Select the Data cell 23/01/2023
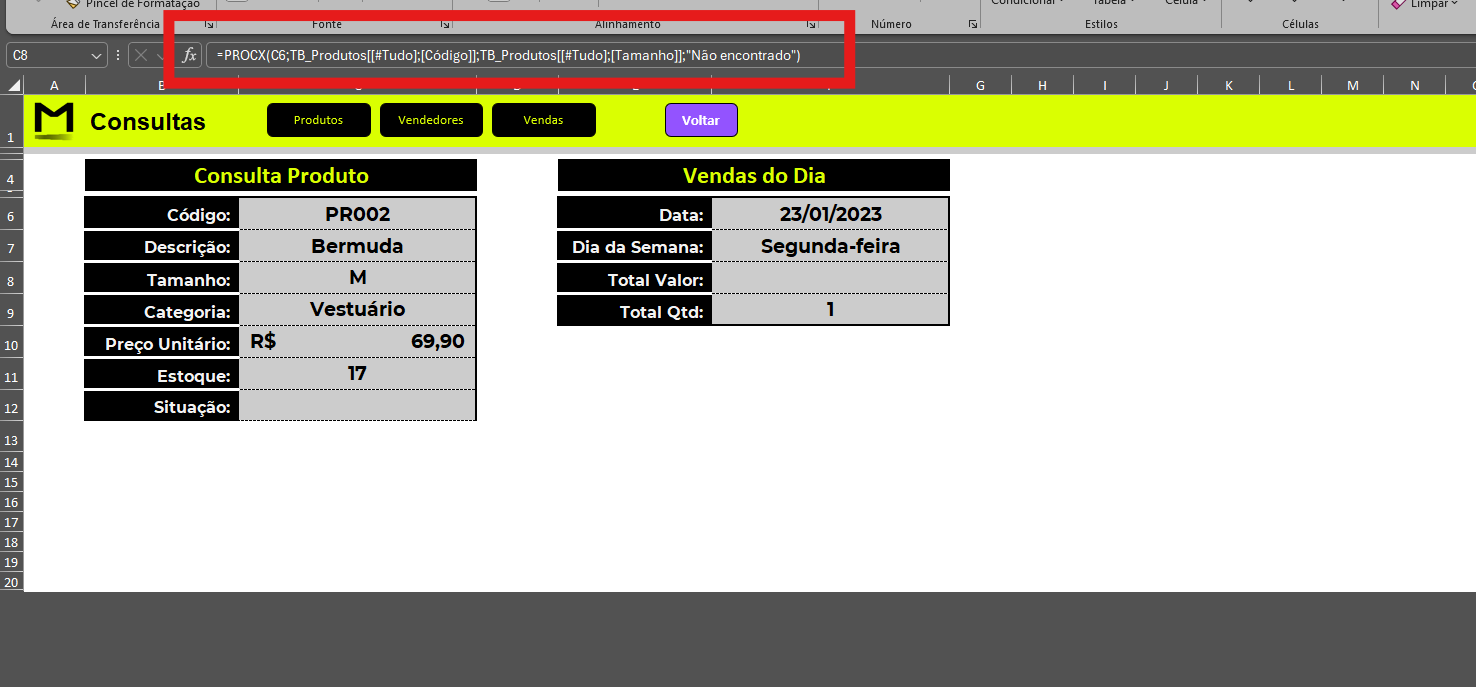The width and height of the screenshot is (1476, 687). pos(830,214)
